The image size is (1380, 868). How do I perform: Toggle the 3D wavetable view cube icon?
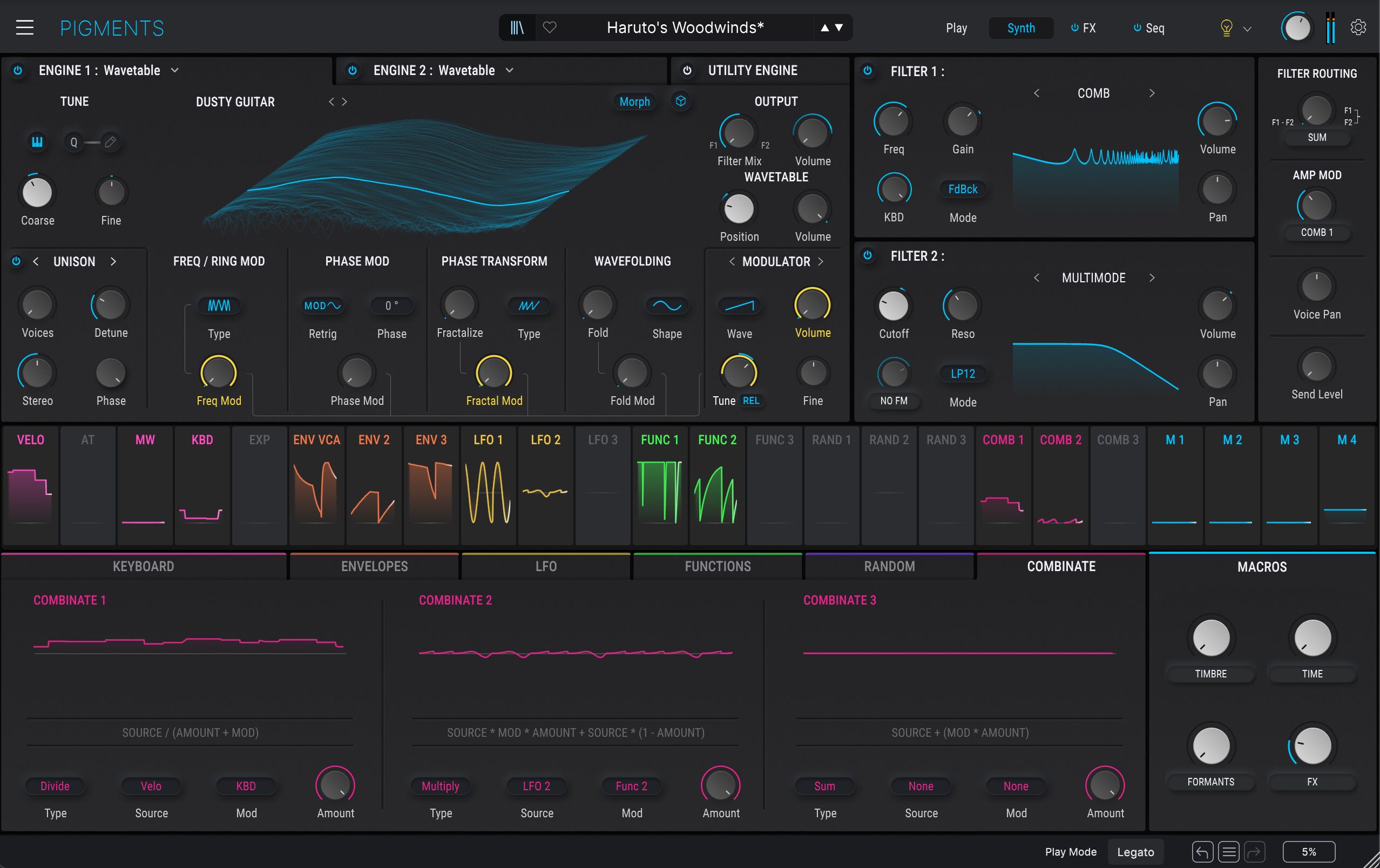click(x=681, y=101)
